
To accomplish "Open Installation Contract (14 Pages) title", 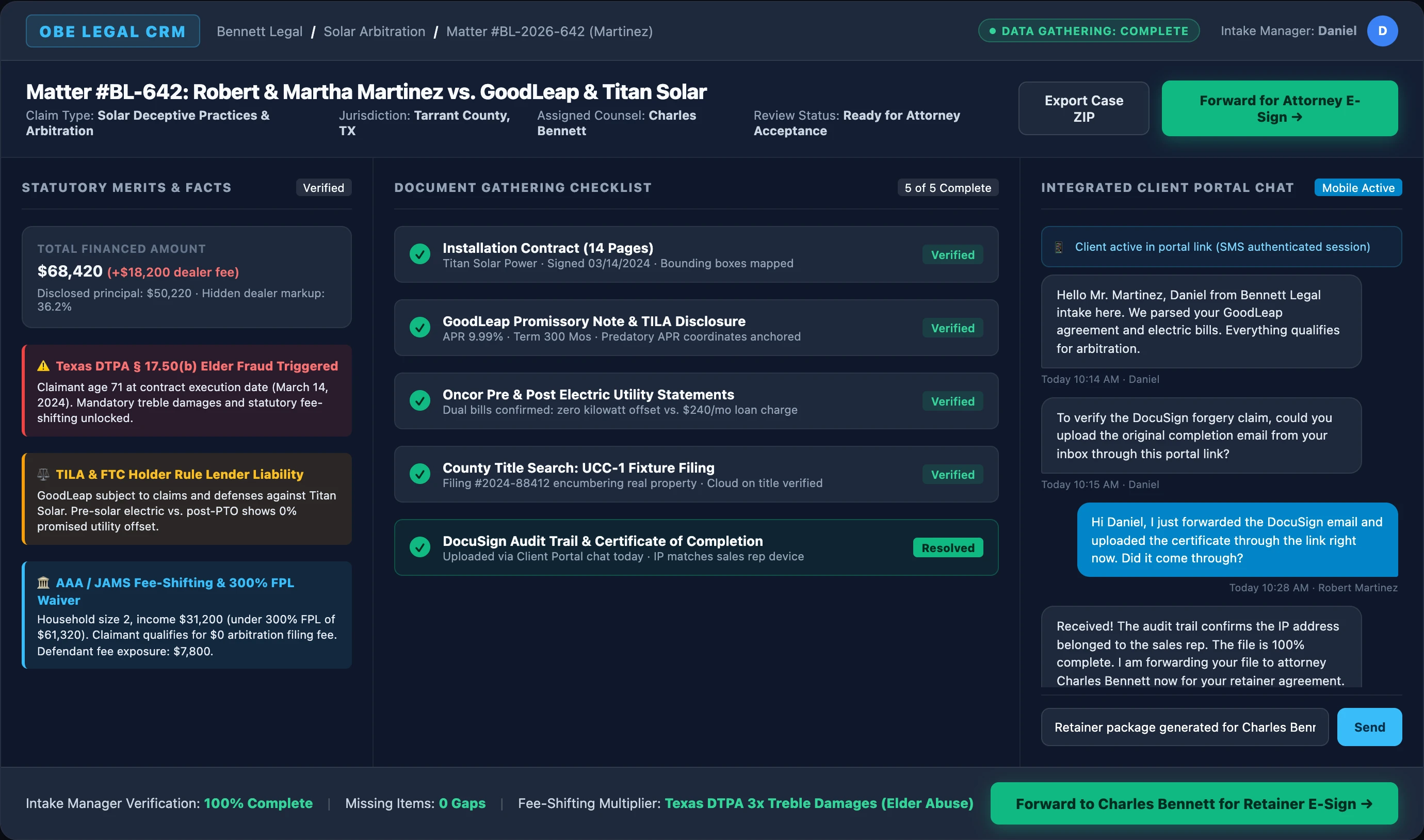I will 548,248.
